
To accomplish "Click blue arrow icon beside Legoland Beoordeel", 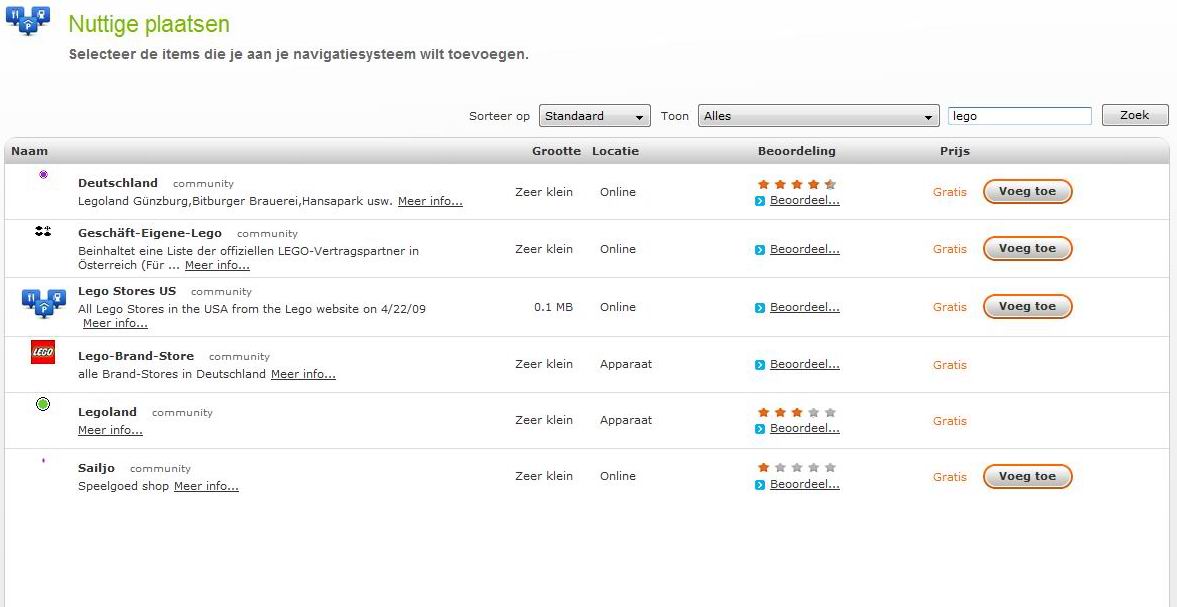I will [x=760, y=428].
